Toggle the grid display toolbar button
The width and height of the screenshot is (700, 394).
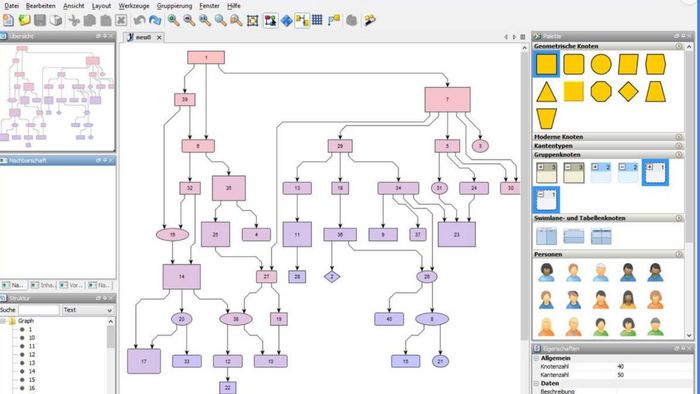[x=317, y=20]
